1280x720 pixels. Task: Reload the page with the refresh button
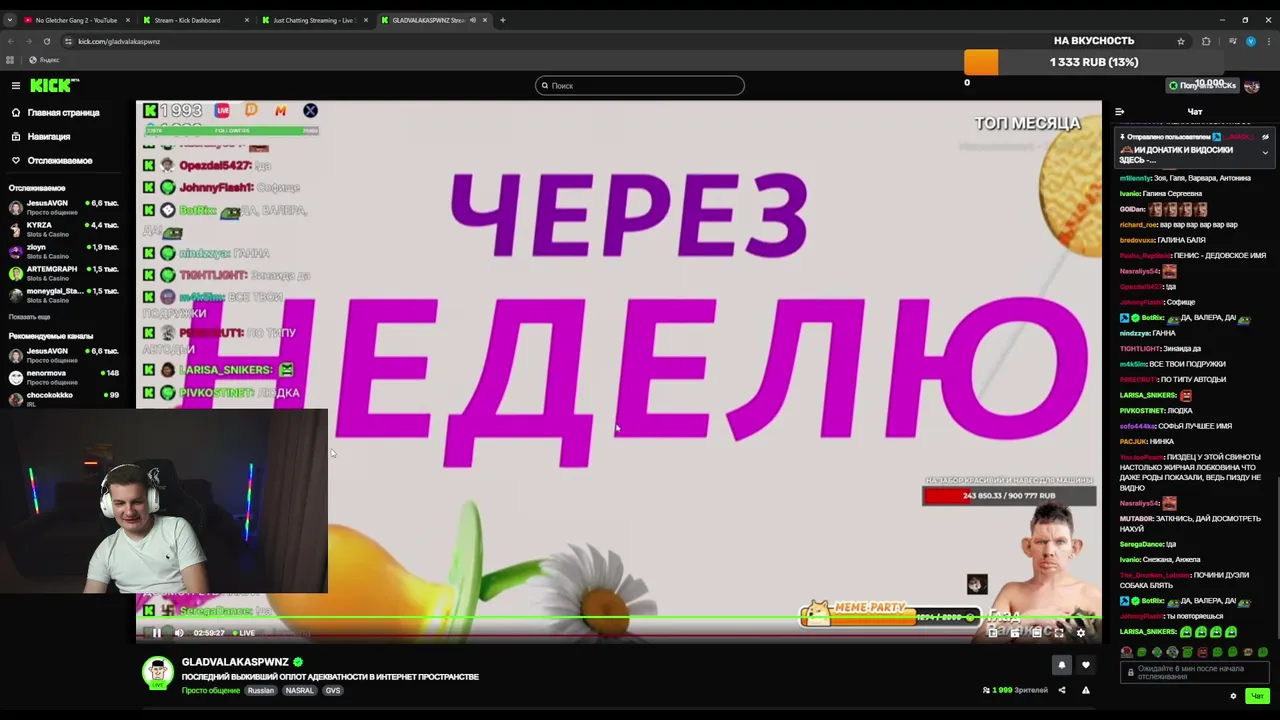click(x=46, y=41)
